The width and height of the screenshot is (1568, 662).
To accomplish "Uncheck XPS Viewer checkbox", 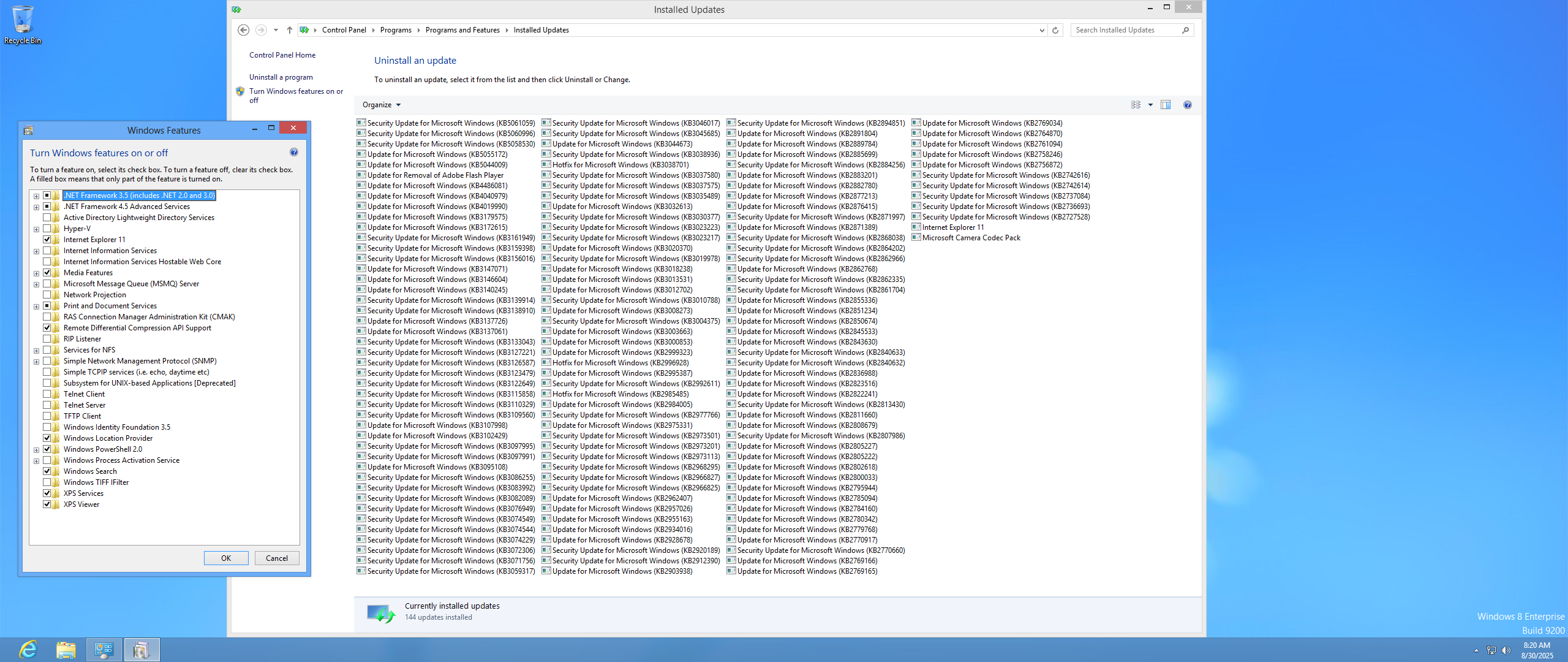I will pos(47,504).
